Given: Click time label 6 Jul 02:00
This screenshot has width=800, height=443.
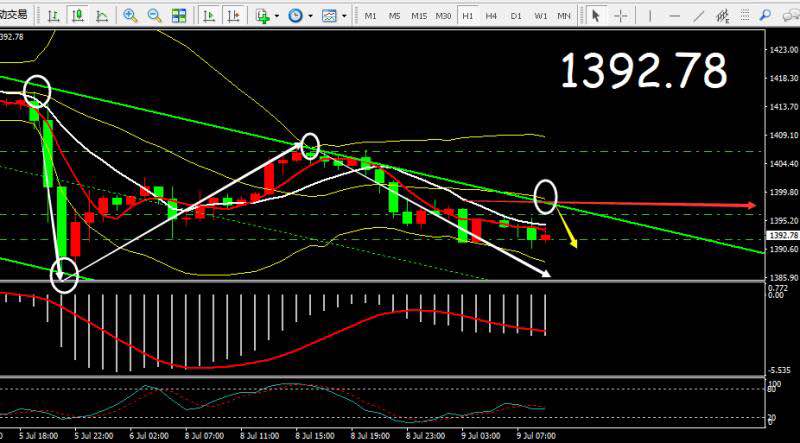Looking at the screenshot, I should coord(149,436).
